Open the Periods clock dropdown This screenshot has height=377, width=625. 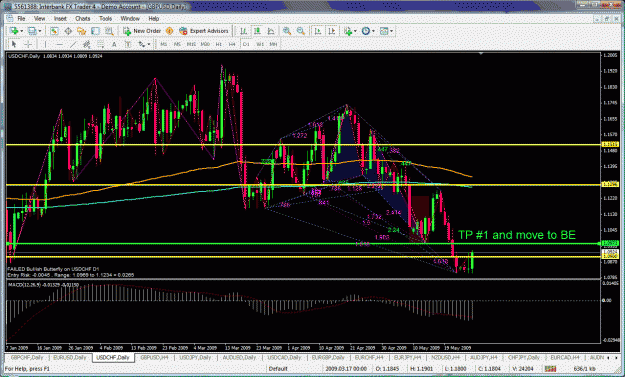368,31
